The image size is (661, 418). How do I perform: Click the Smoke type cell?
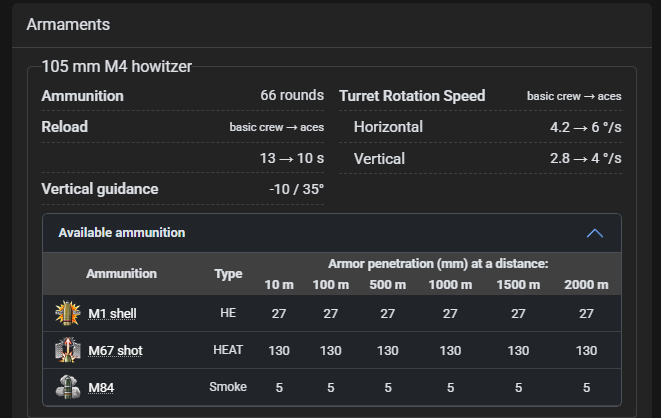click(x=228, y=387)
